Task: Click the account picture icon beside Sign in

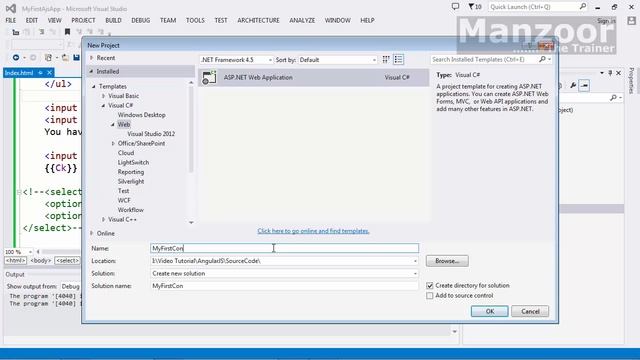Action: [x=631, y=21]
